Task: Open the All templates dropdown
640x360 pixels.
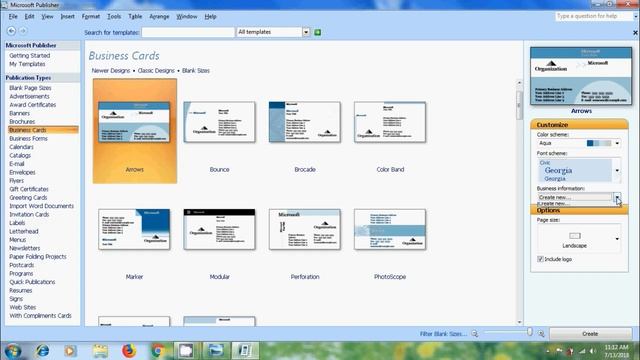Action: click(x=306, y=32)
